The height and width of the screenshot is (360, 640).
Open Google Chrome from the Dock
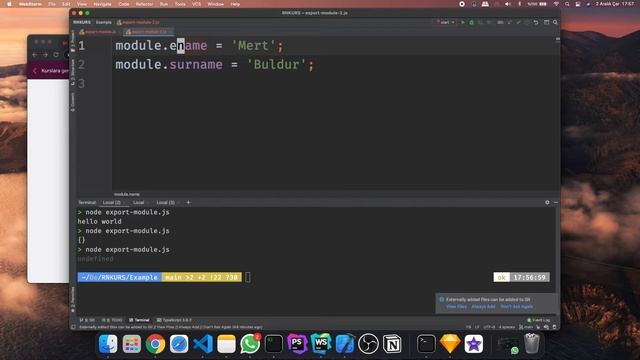pyautogui.click(x=156, y=344)
